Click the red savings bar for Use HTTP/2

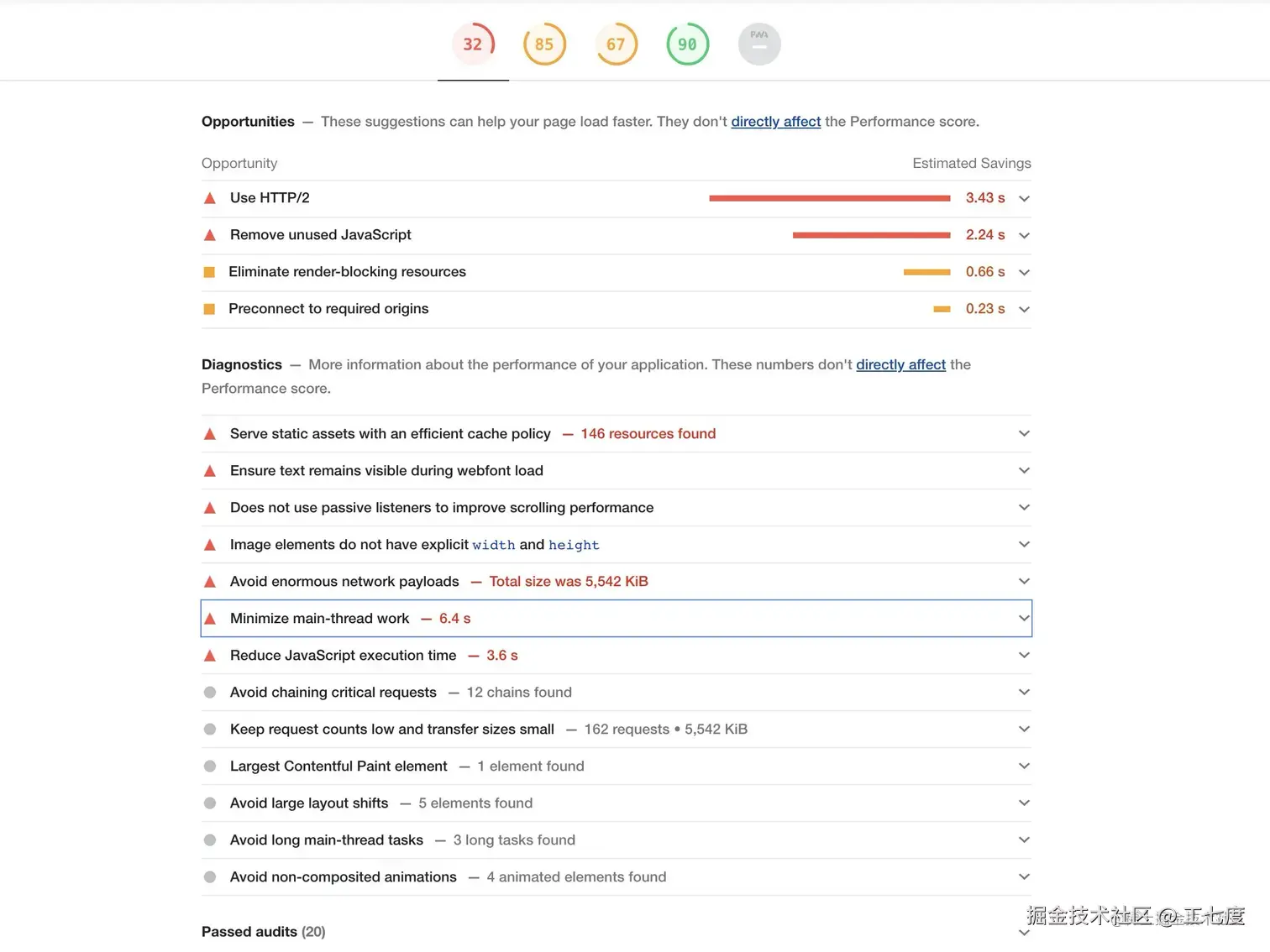click(829, 198)
